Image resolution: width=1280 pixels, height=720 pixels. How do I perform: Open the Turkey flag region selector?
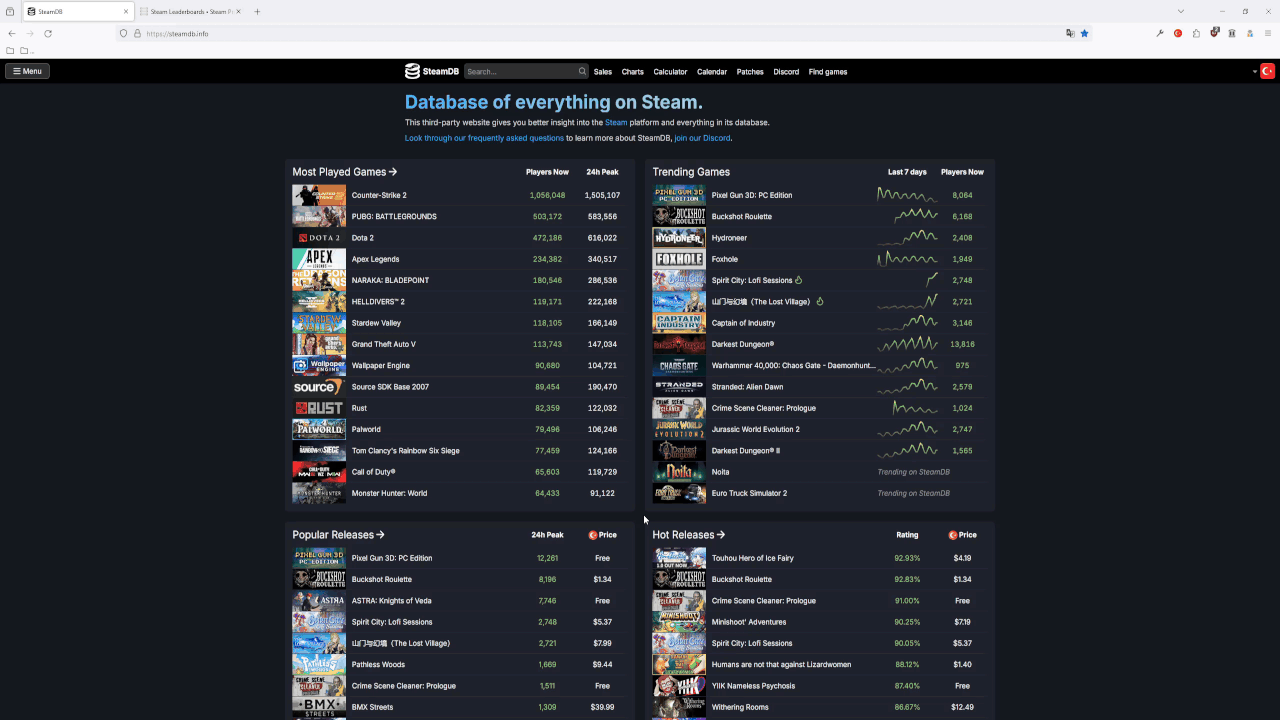point(1267,71)
